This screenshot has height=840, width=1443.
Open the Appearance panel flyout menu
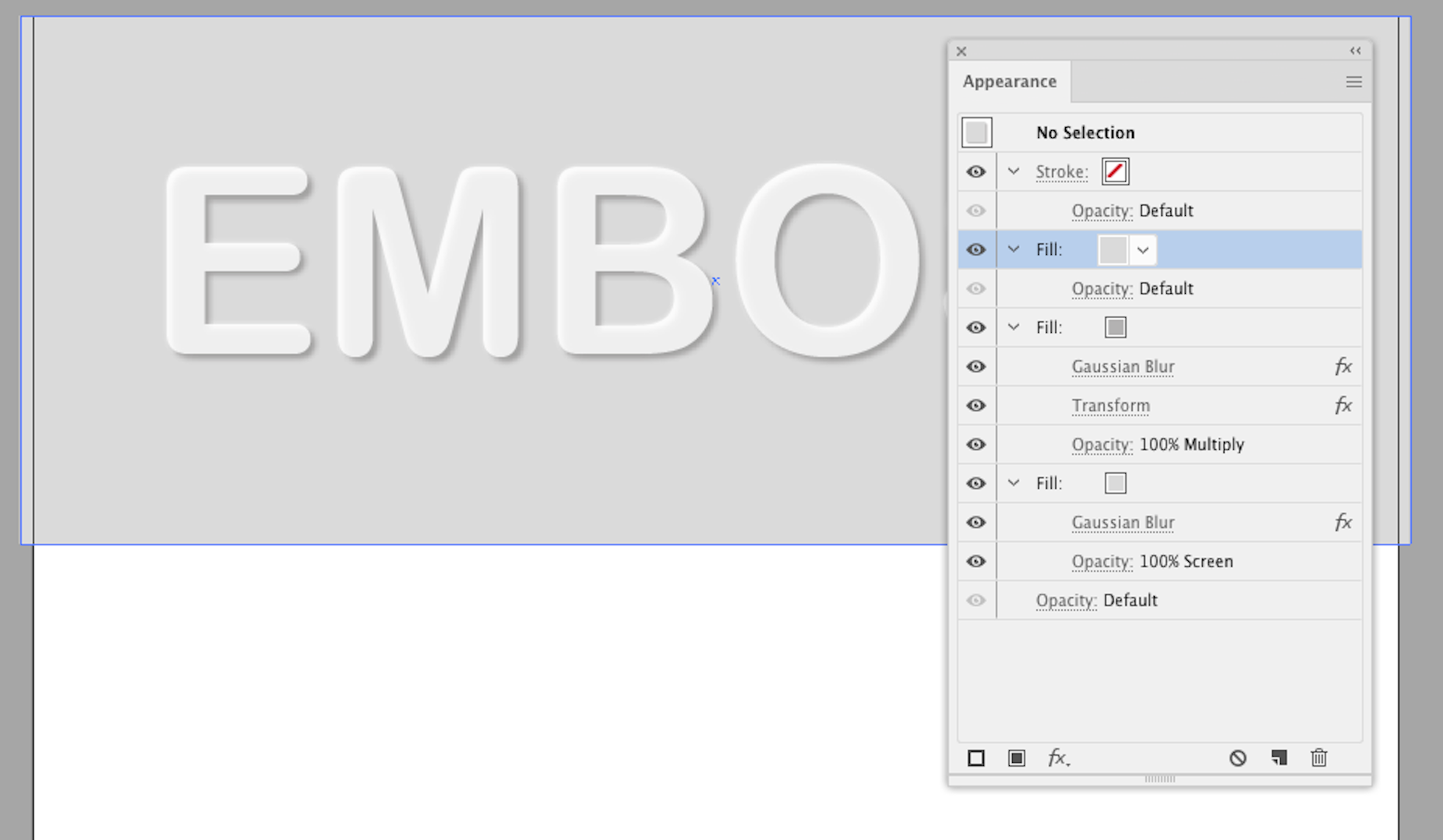(x=1354, y=82)
